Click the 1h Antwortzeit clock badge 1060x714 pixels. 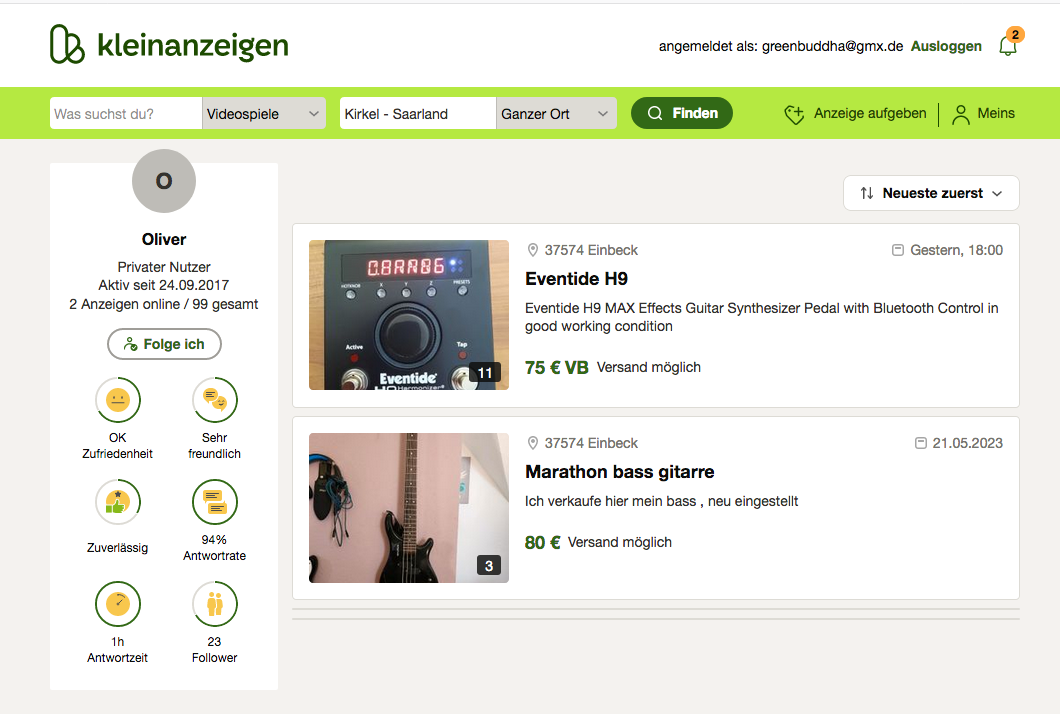(x=118, y=604)
